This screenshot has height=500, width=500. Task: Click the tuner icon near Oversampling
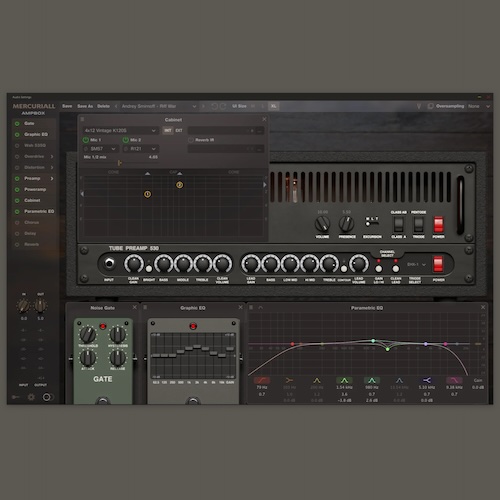(x=419, y=106)
